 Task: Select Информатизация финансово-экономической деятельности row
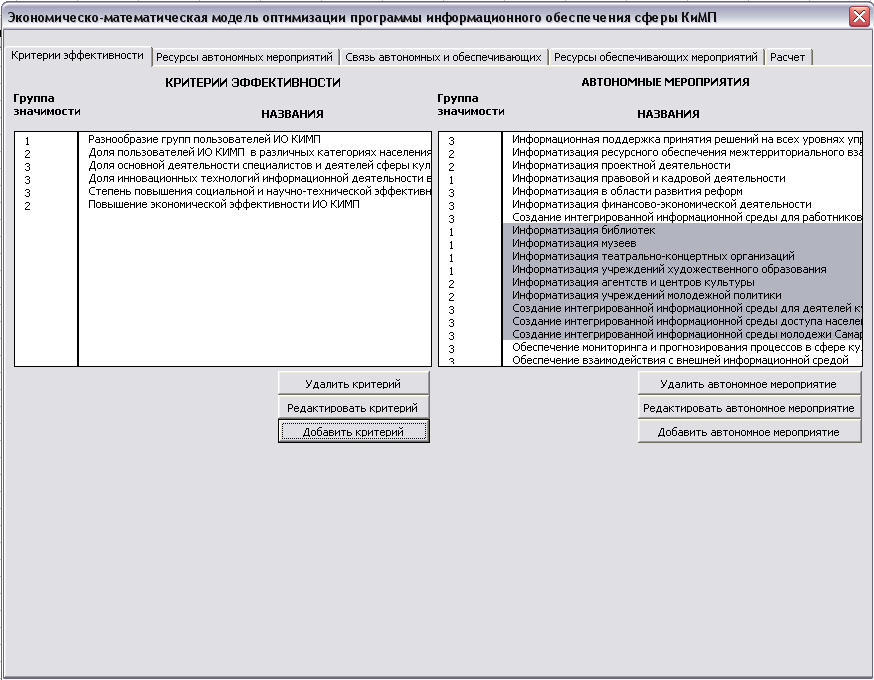coord(682,205)
